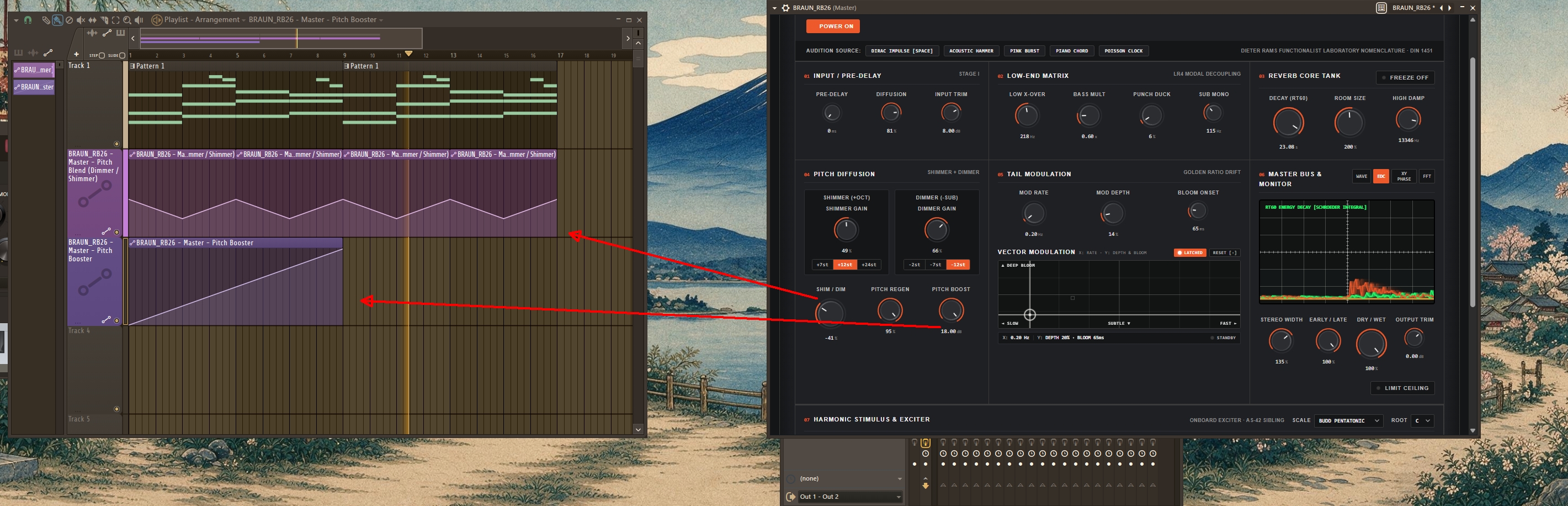The height and width of the screenshot is (506, 1568).
Task: Toggle the STEP editing mode checkbox
Action: (102, 55)
